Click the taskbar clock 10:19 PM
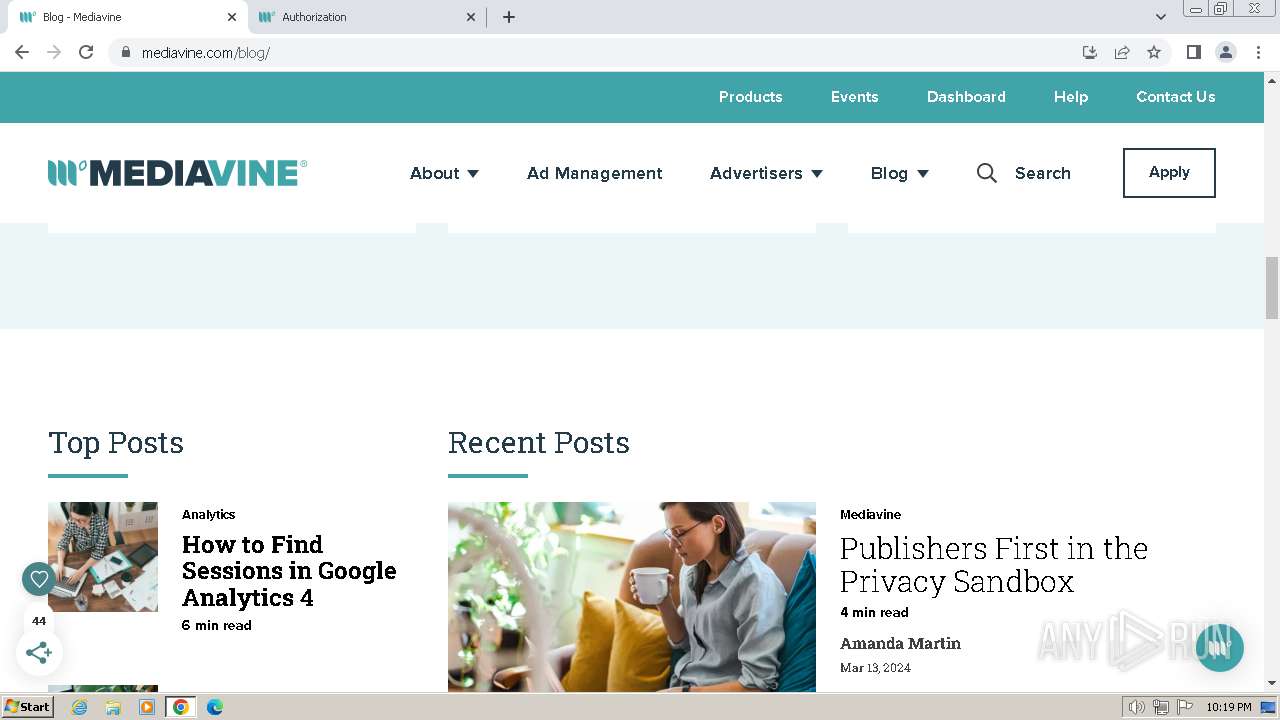This screenshot has width=1280, height=720. tap(1228, 707)
